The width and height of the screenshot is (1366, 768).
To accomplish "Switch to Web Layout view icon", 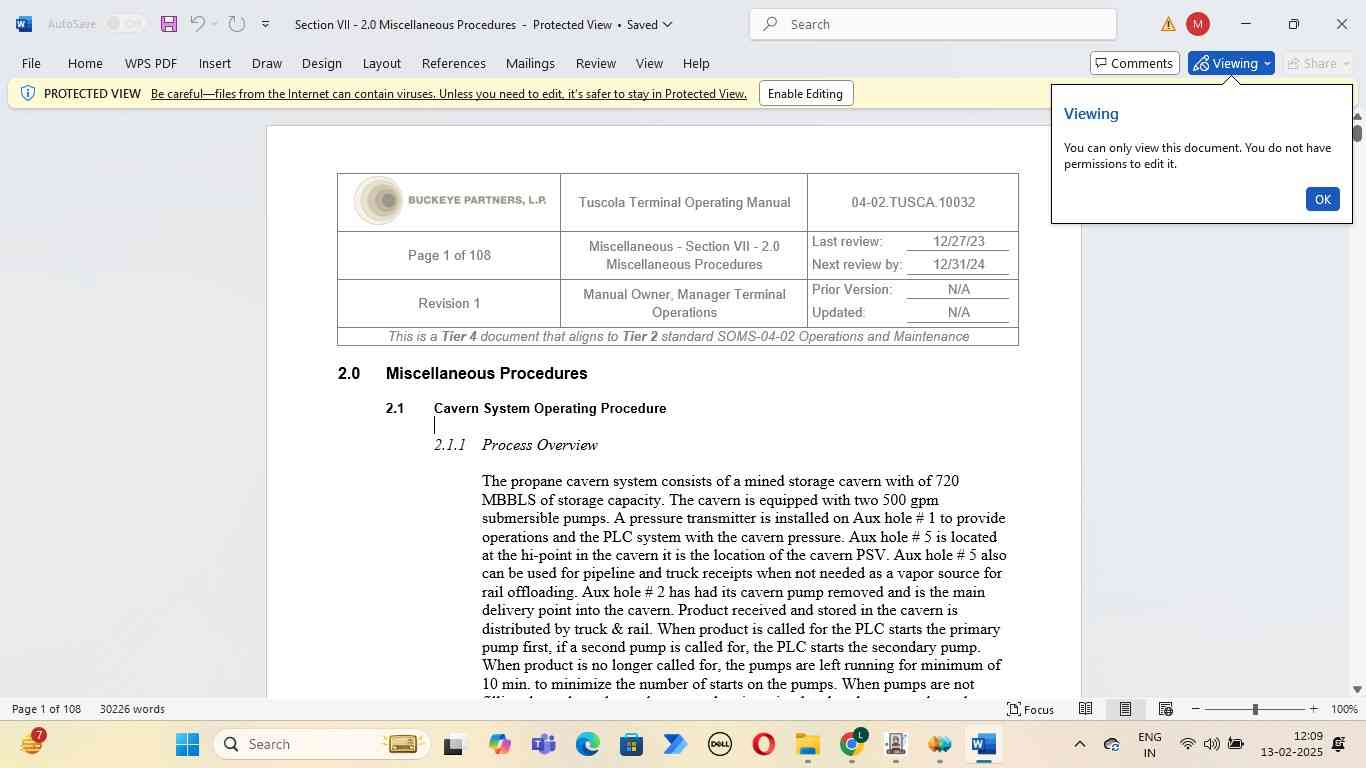I will click(1165, 709).
